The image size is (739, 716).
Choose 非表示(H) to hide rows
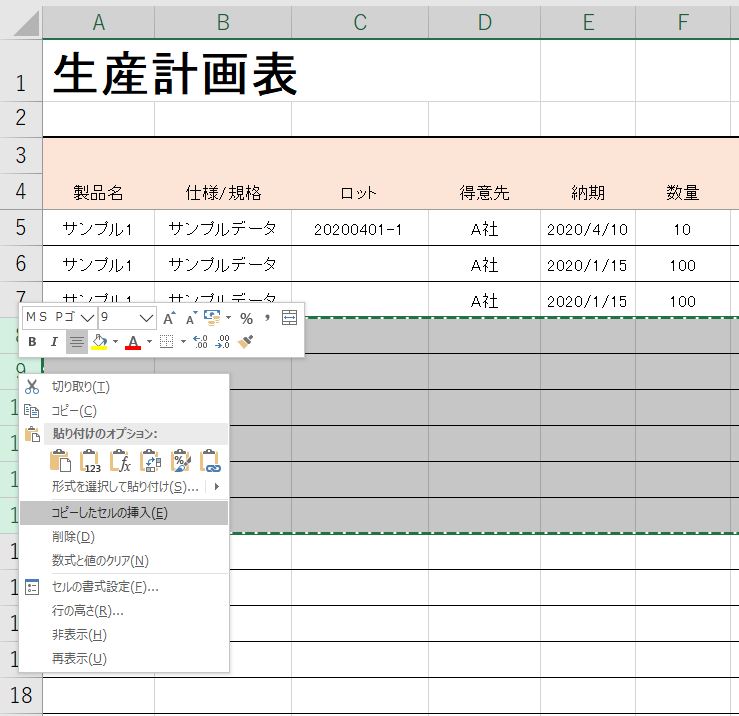(123, 635)
